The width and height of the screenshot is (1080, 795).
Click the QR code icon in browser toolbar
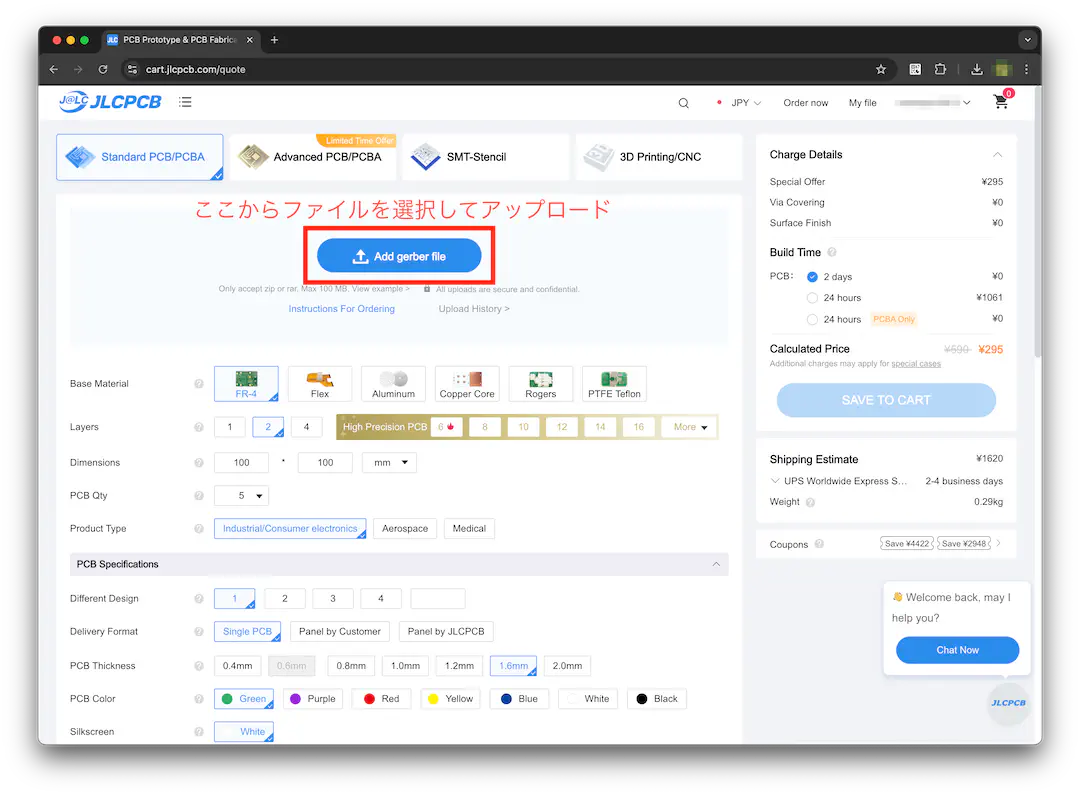pos(915,69)
